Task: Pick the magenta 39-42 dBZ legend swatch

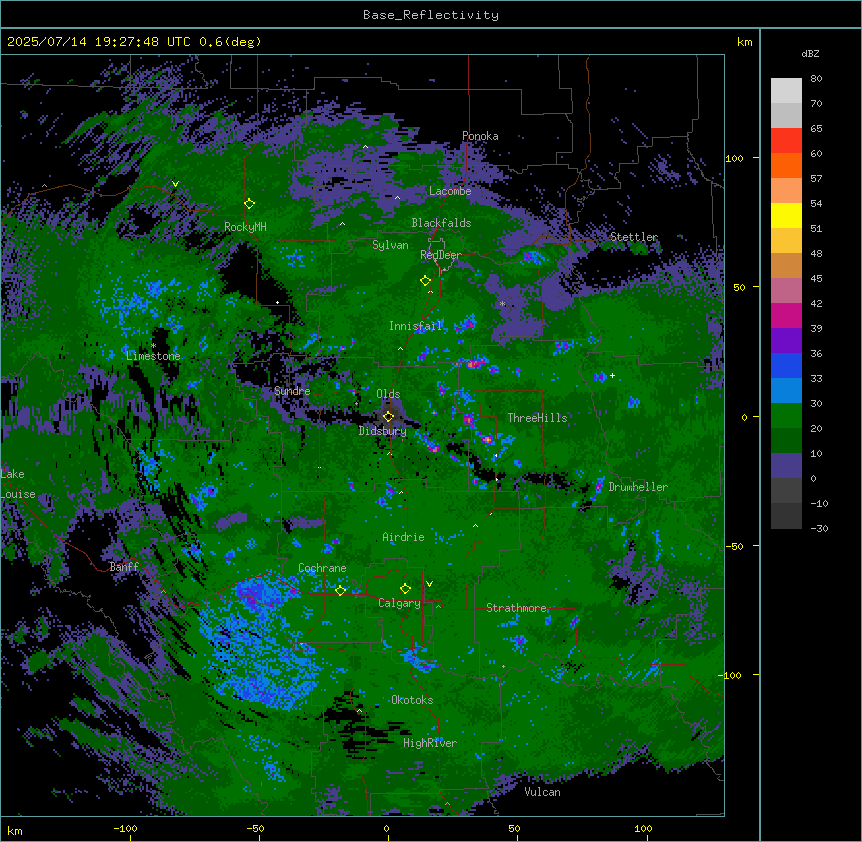Action: (x=786, y=315)
